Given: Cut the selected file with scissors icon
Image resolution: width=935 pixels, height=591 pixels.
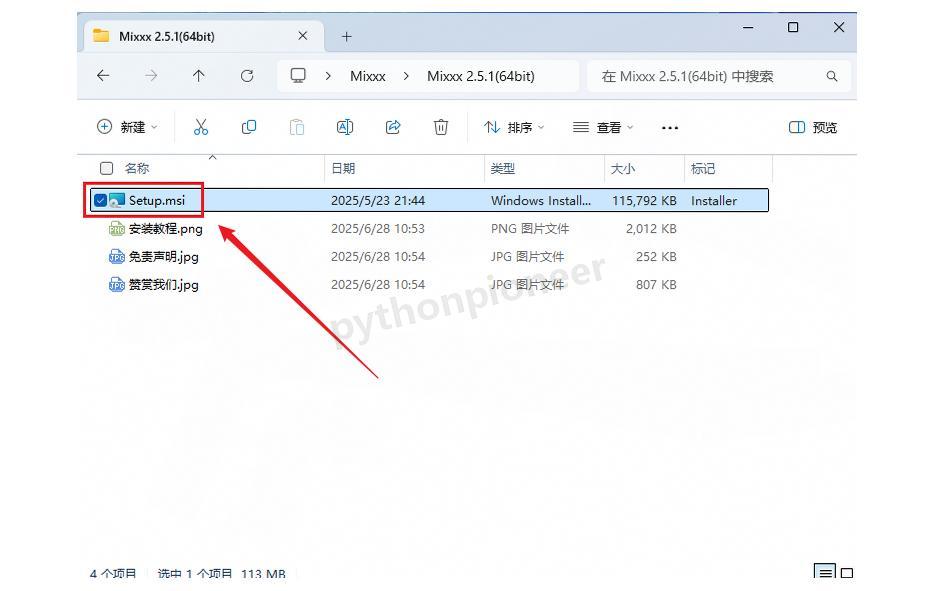Looking at the screenshot, I should pos(201,127).
